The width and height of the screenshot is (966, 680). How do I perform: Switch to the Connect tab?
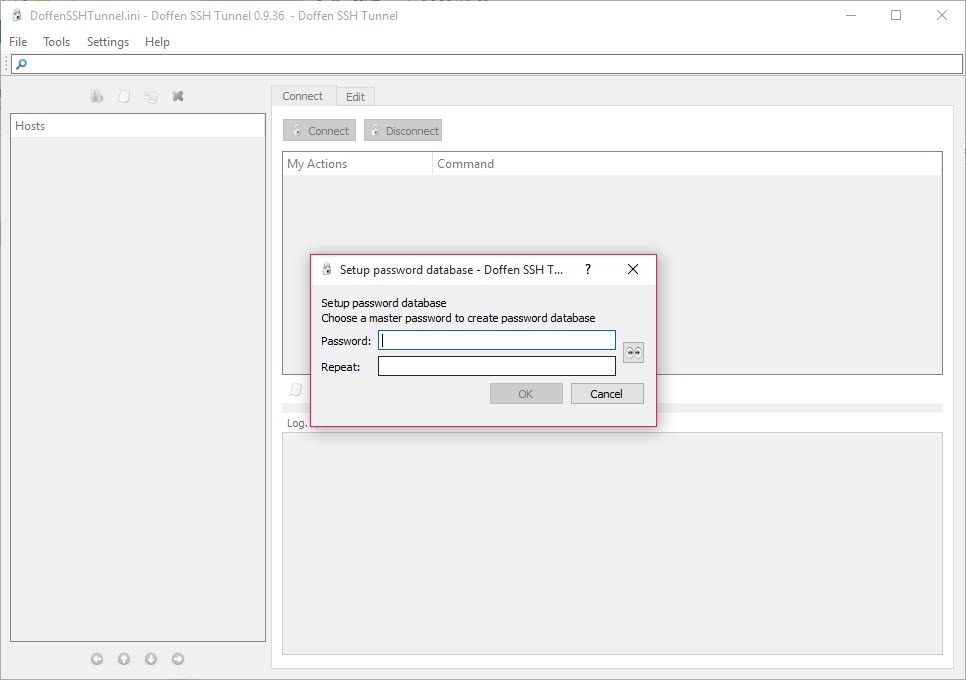point(302,96)
